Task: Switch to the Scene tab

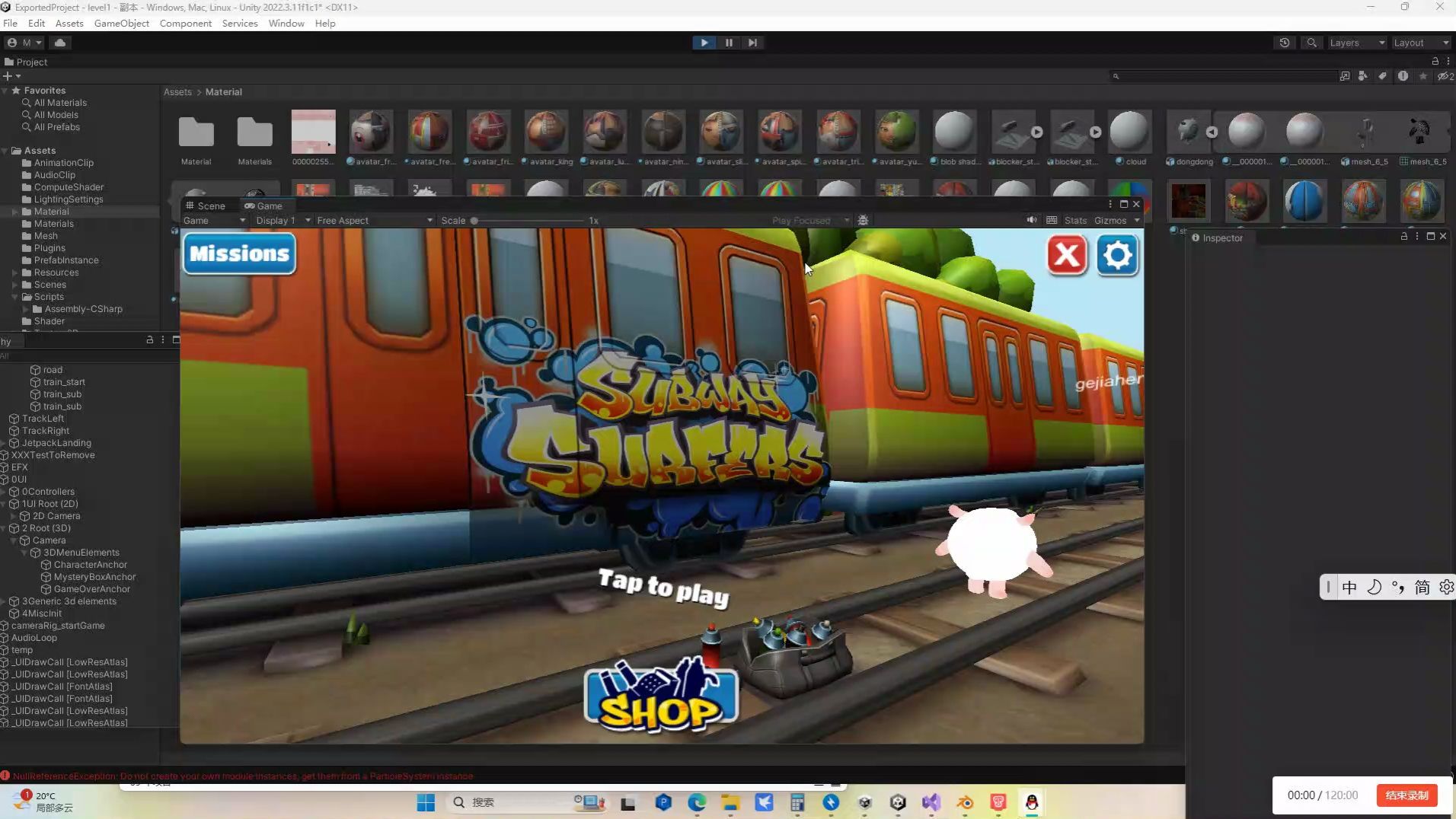Action: tap(206, 206)
